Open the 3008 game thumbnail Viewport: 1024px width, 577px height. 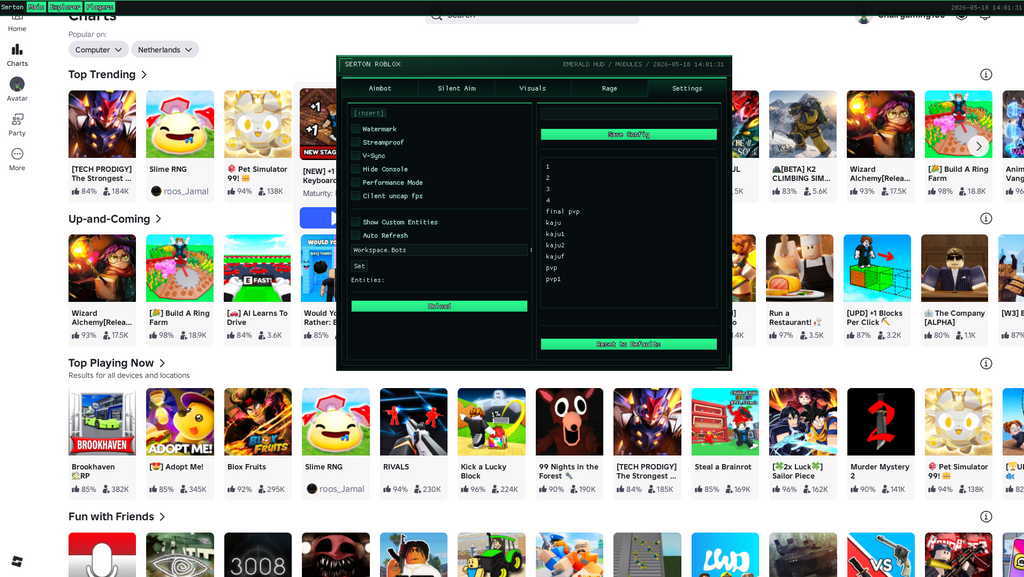tap(258, 555)
